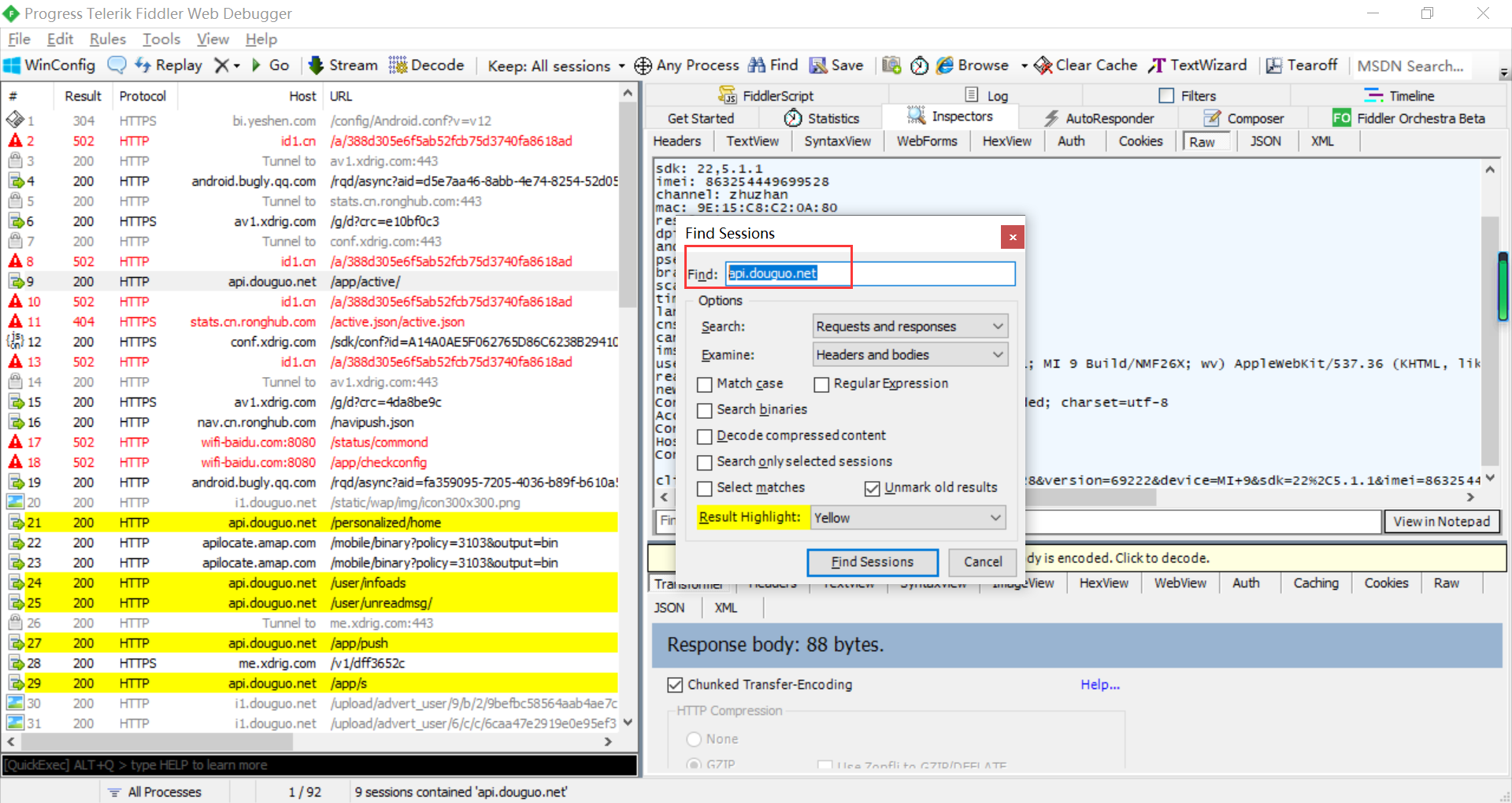Select the None compression radio button
The width and height of the screenshot is (1512, 803).
[x=694, y=738]
